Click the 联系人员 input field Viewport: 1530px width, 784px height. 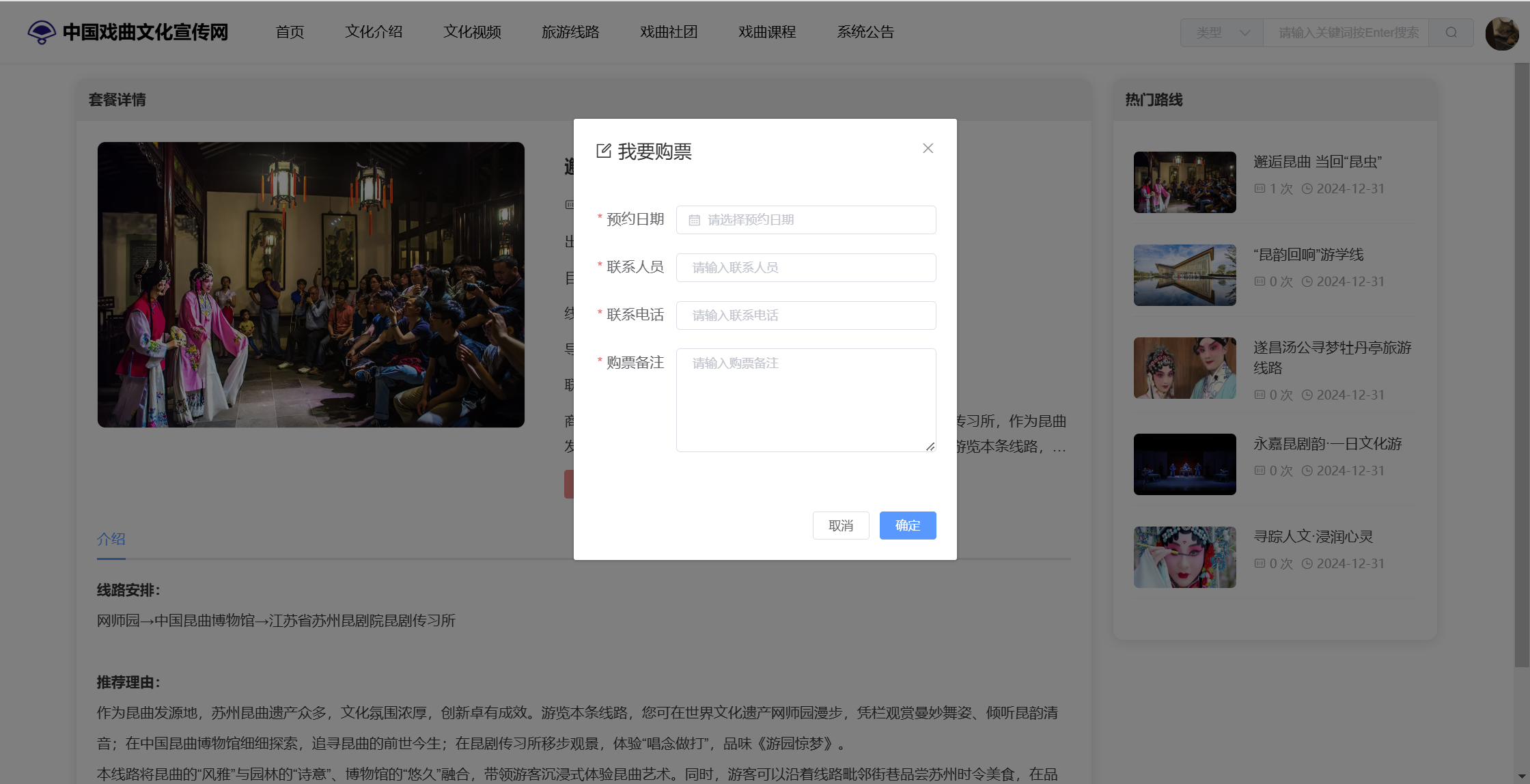coord(806,268)
